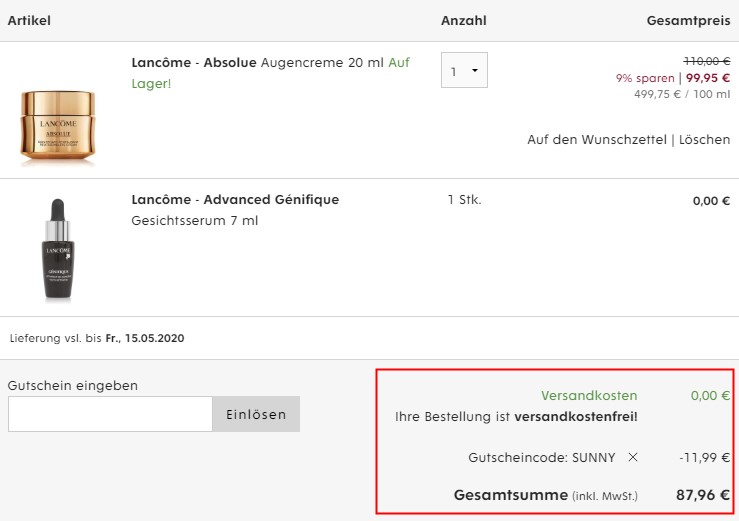Click the 87,96 € total amount
Screen dimensions: 739x521
click(x=703, y=495)
